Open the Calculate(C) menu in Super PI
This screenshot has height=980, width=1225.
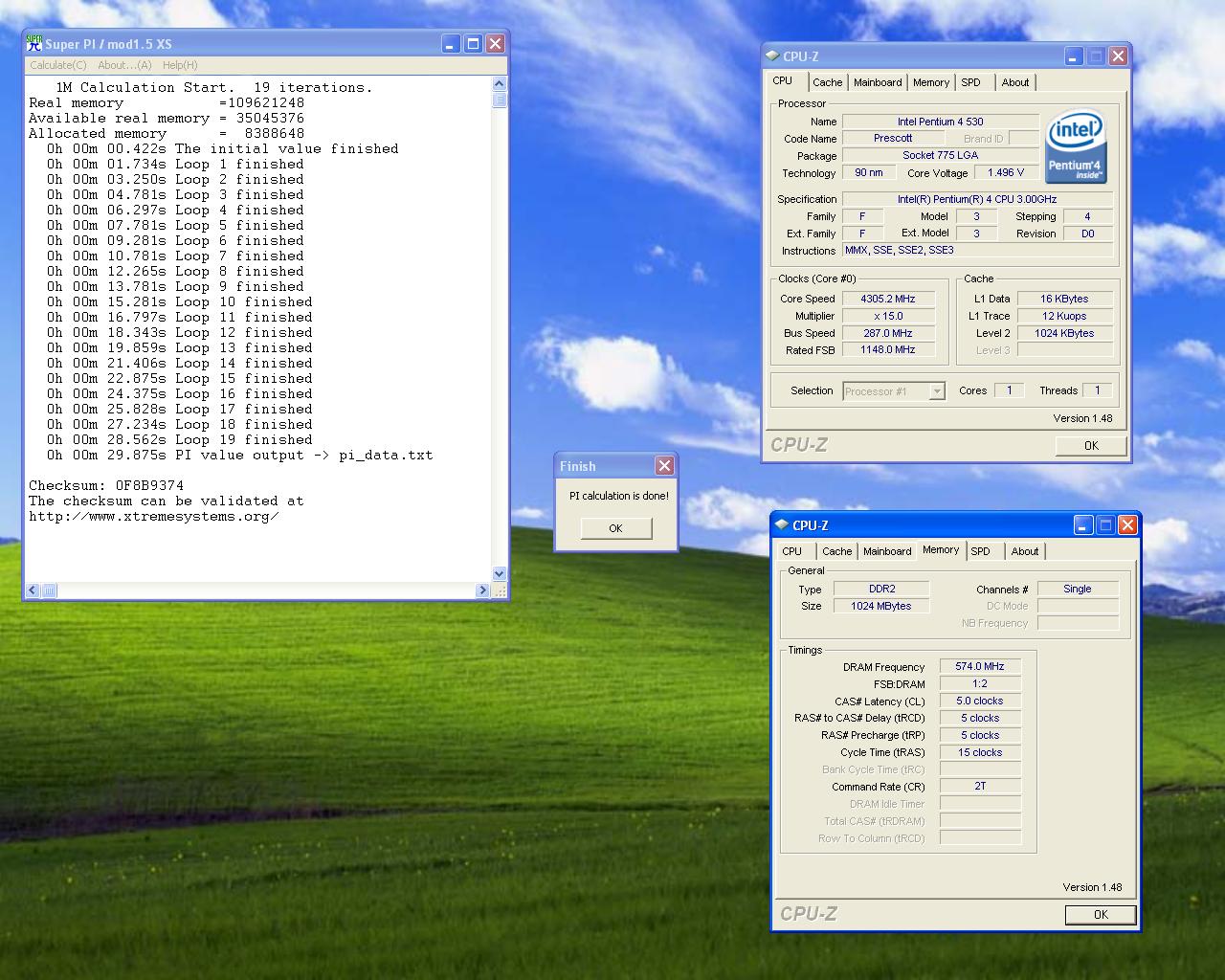click(57, 65)
